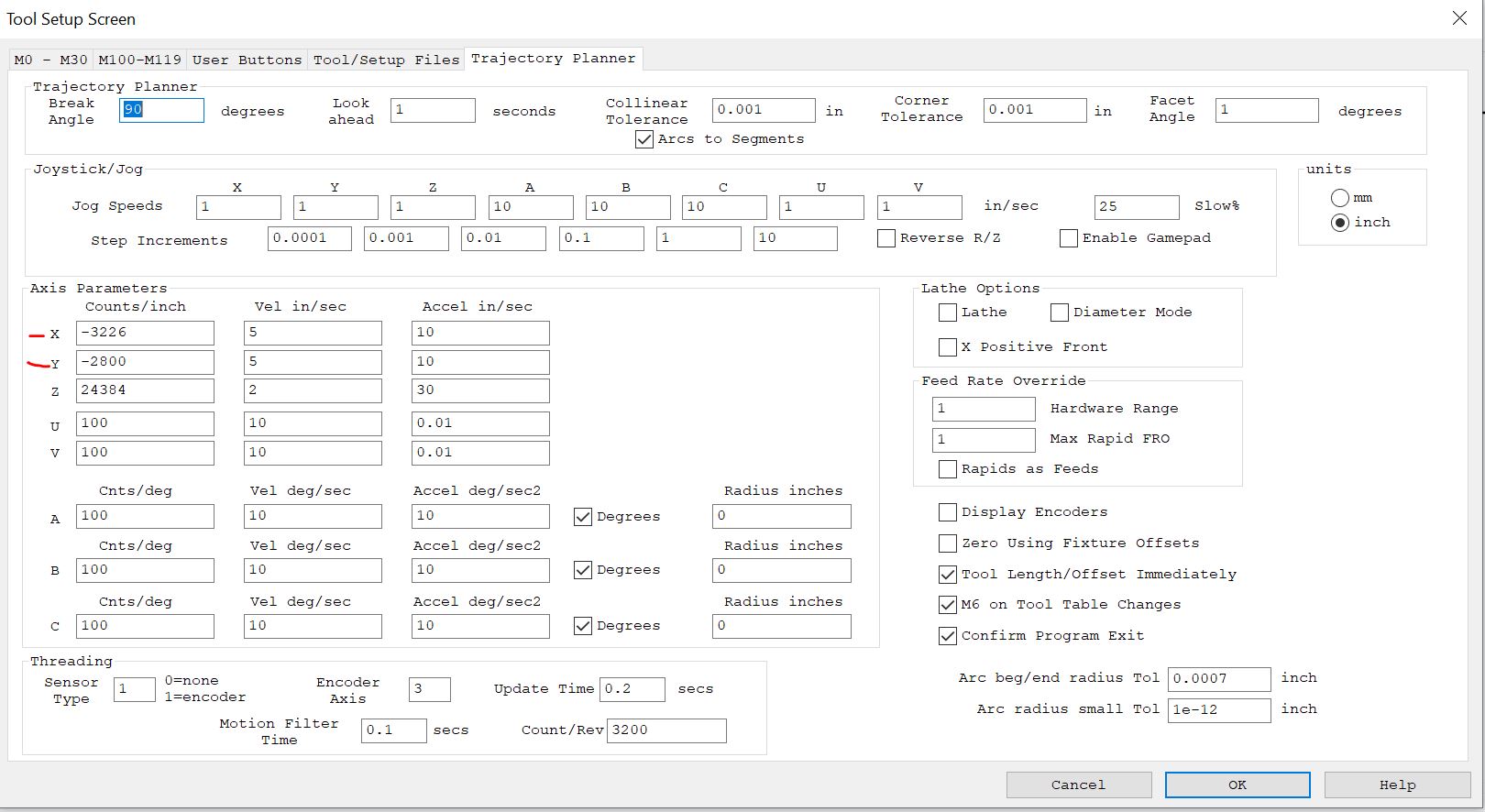Image resolution: width=1485 pixels, height=812 pixels.
Task: Go to the User Buttons tab
Action: coord(247,60)
